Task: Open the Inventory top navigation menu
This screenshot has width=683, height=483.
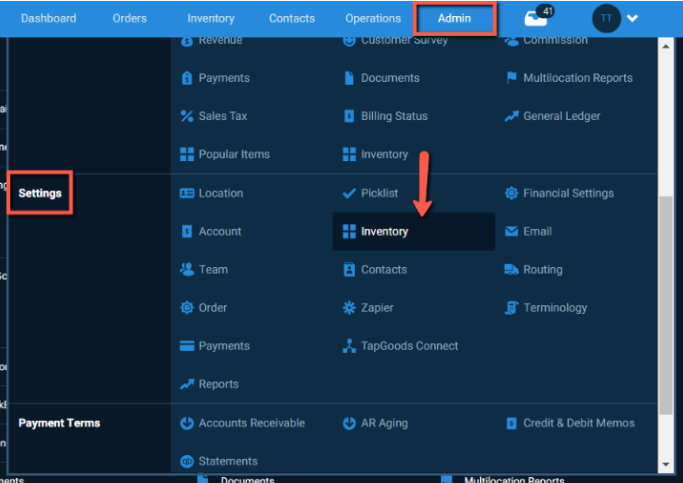Action: click(x=211, y=18)
